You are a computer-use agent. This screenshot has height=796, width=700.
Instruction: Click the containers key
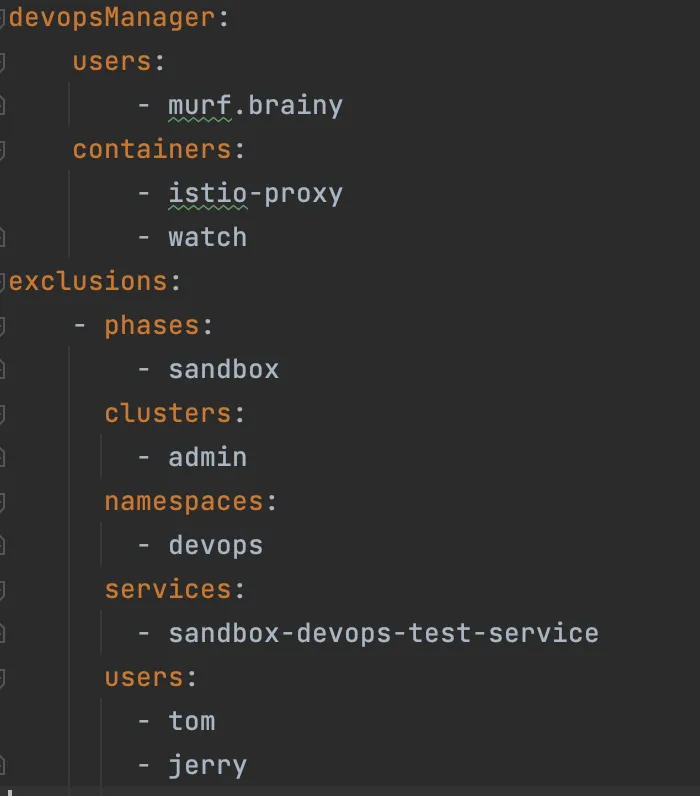(151, 150)
